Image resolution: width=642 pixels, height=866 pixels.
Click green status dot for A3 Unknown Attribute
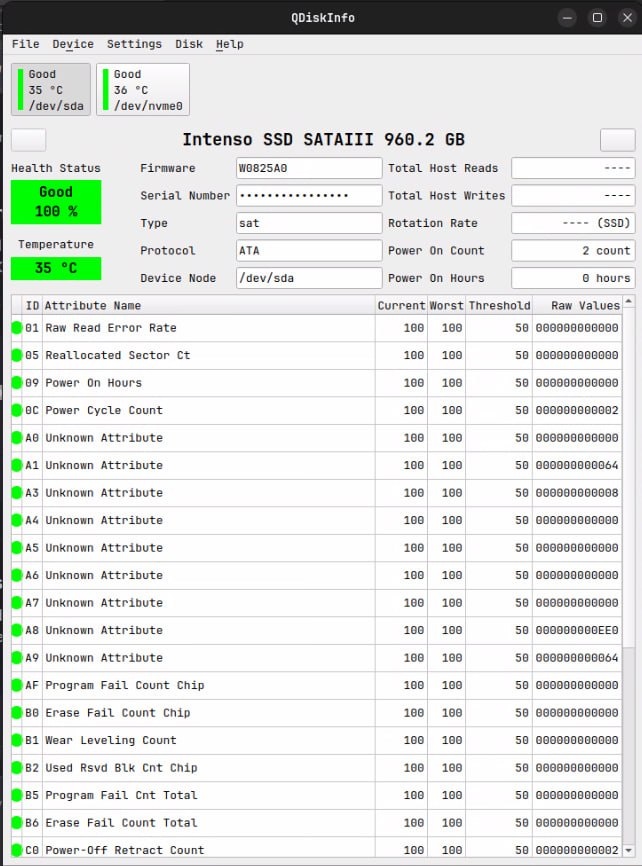click(17, 493)
